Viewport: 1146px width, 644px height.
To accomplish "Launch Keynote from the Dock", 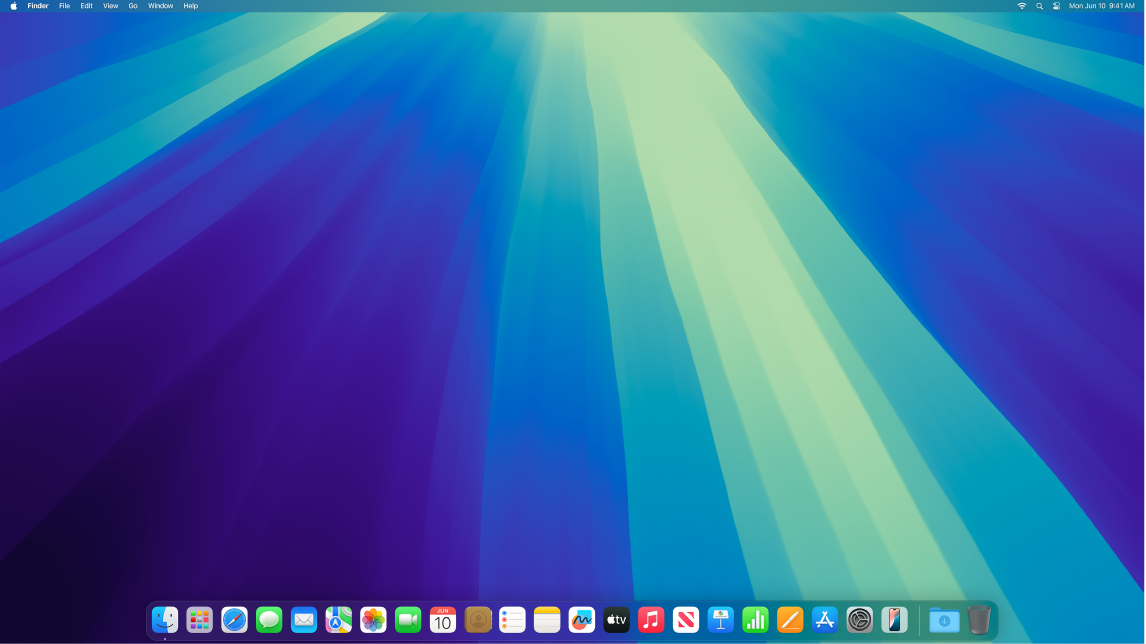I will click(721, 620).
